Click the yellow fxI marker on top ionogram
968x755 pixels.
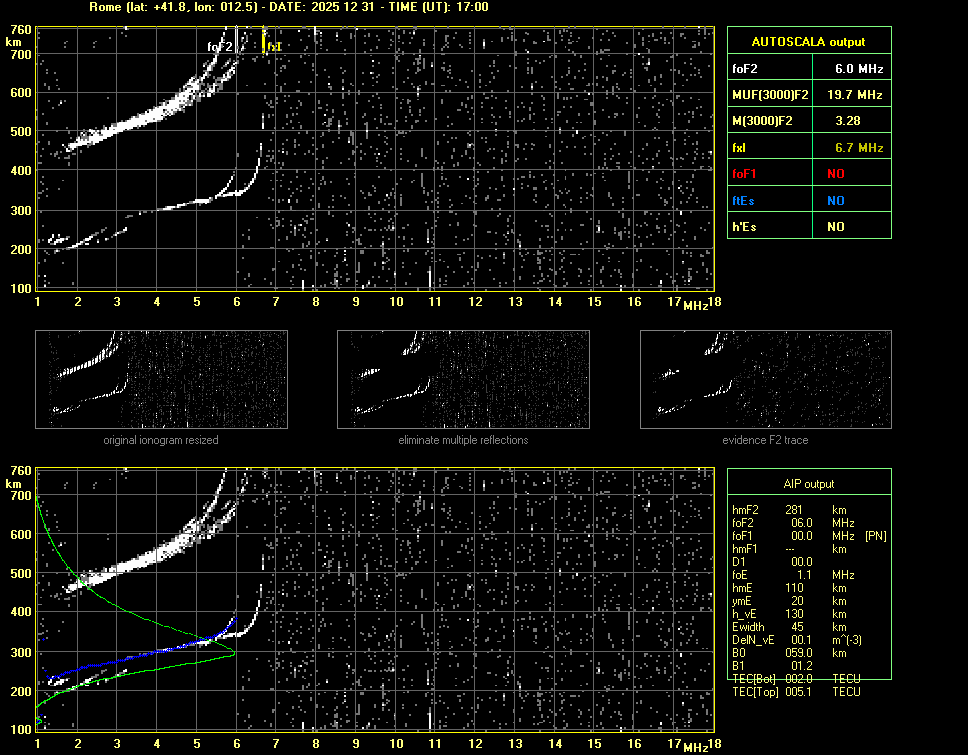click(264, 41)
